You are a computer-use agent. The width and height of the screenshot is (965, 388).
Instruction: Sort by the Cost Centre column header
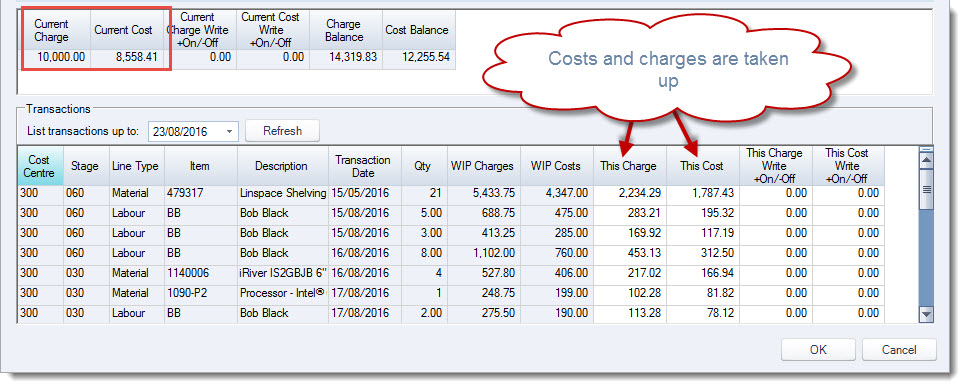[41, 166]
